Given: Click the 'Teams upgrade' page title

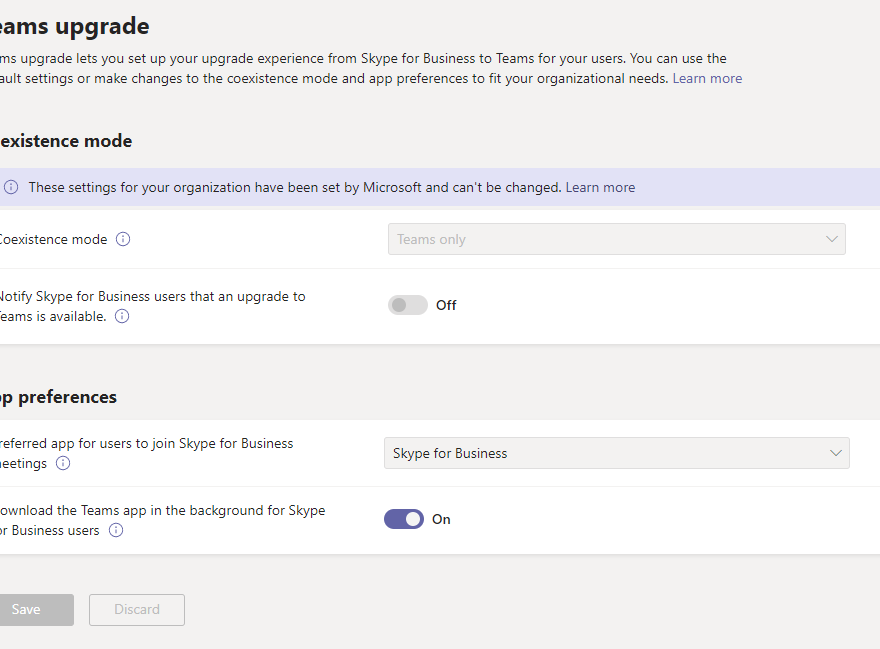Looking at the screenshot, I should (x=75, y=26).
